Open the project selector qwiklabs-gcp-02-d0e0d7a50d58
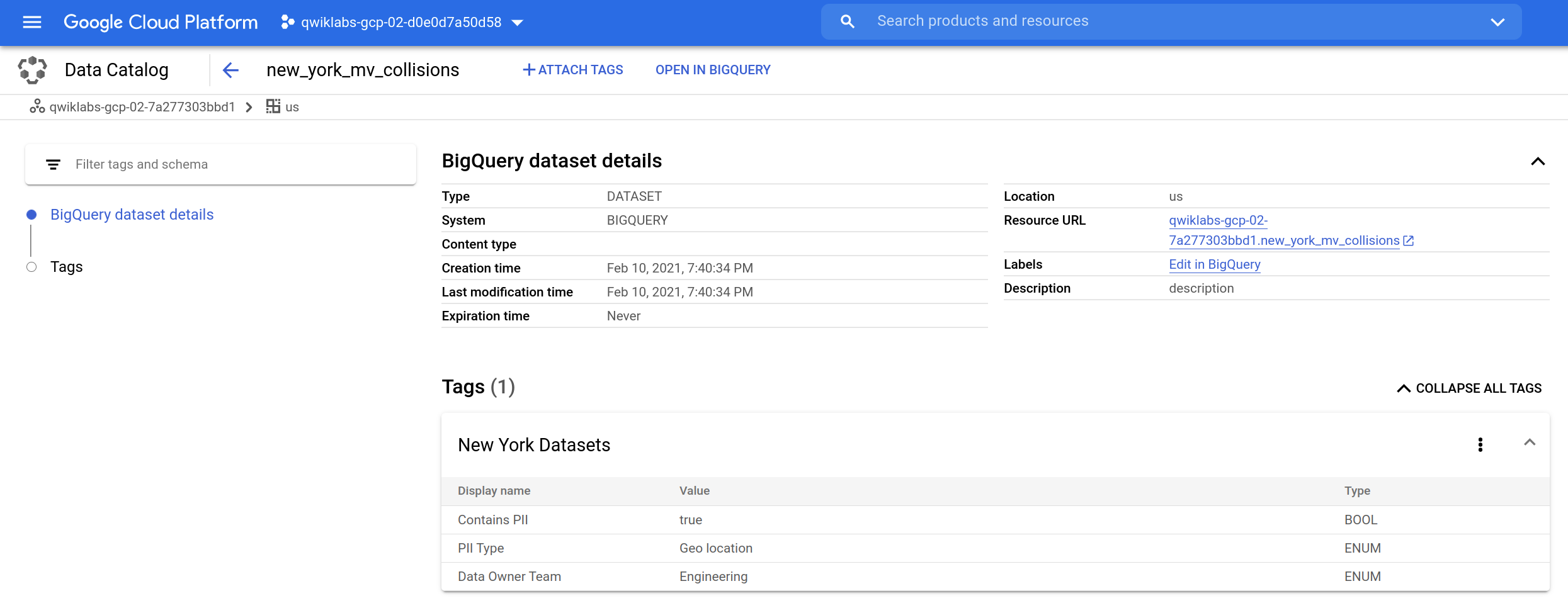The width and height of the screenshot is (1568, 608). click(x=402, y=22)
